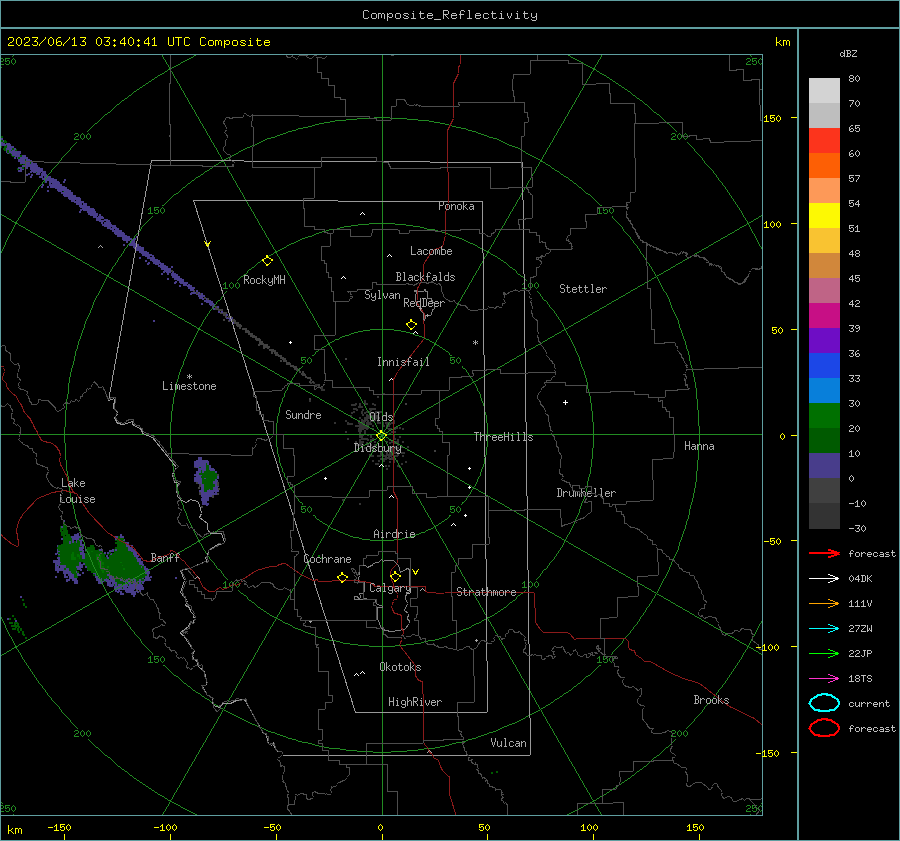
Task: Click the Lacombe label
Action: pyautogui.click(x=431, y=251)
